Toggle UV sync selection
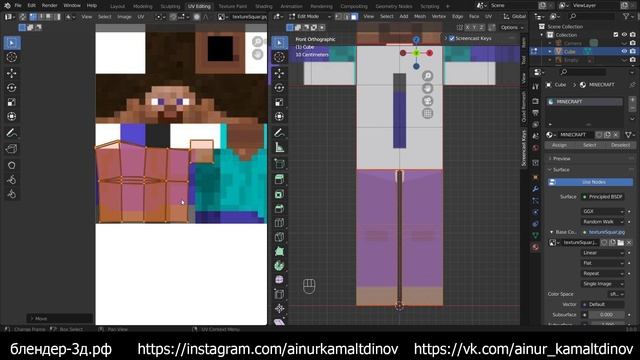 [x=22, y=16]
